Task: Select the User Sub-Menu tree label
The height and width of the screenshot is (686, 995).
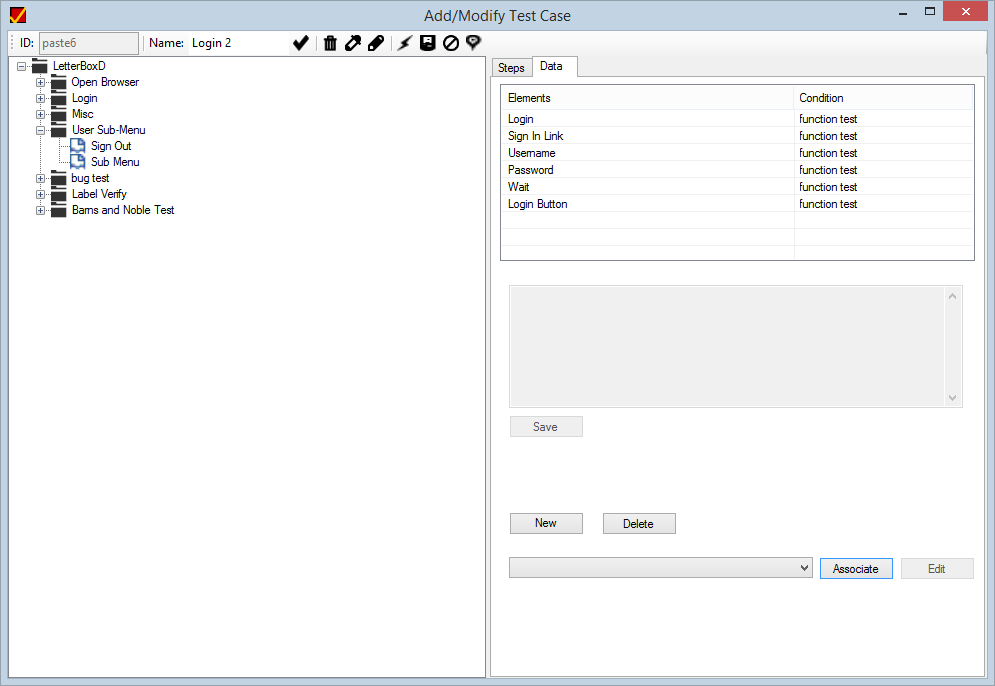Action: (109, 130)
